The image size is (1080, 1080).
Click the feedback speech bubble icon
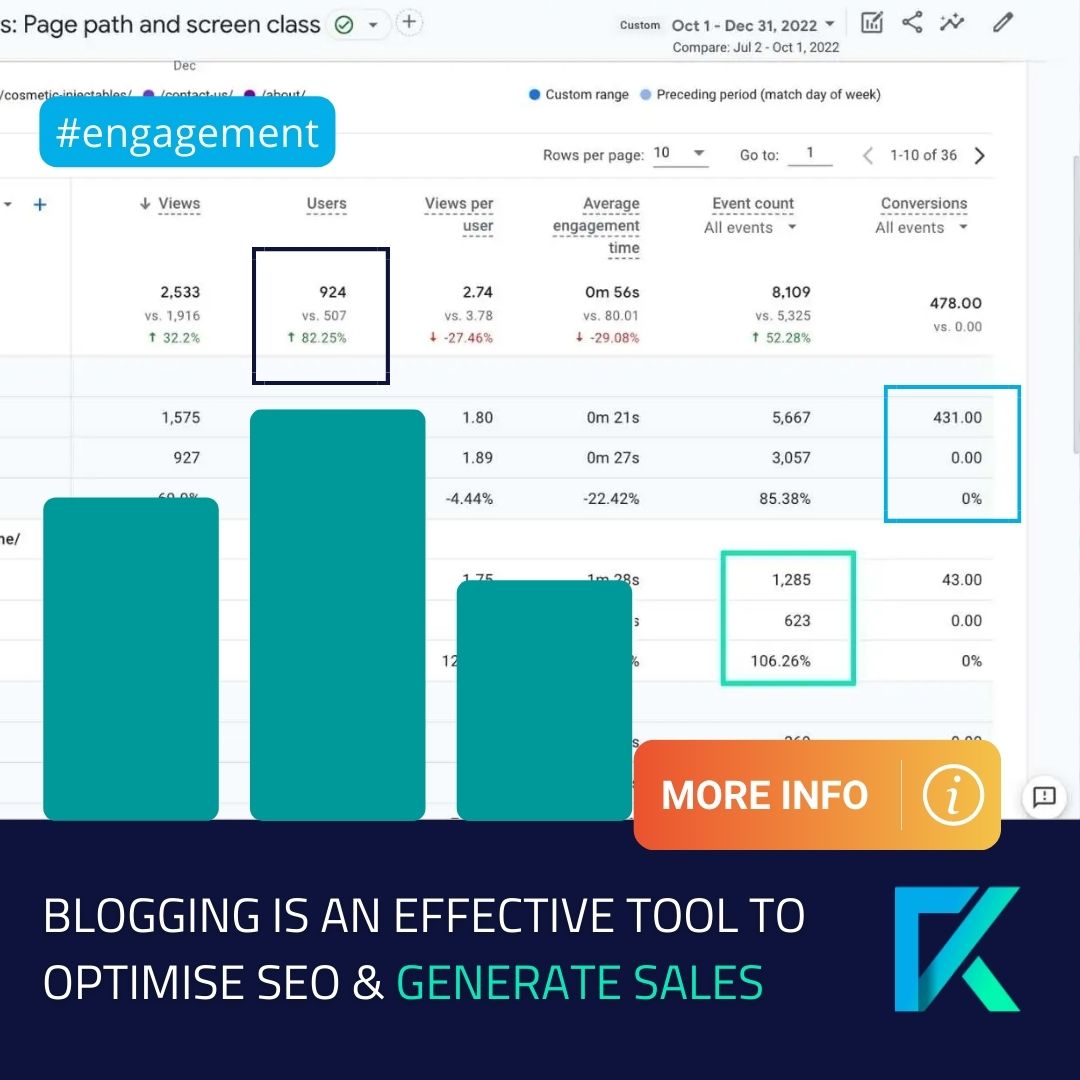pos(1044,797)
